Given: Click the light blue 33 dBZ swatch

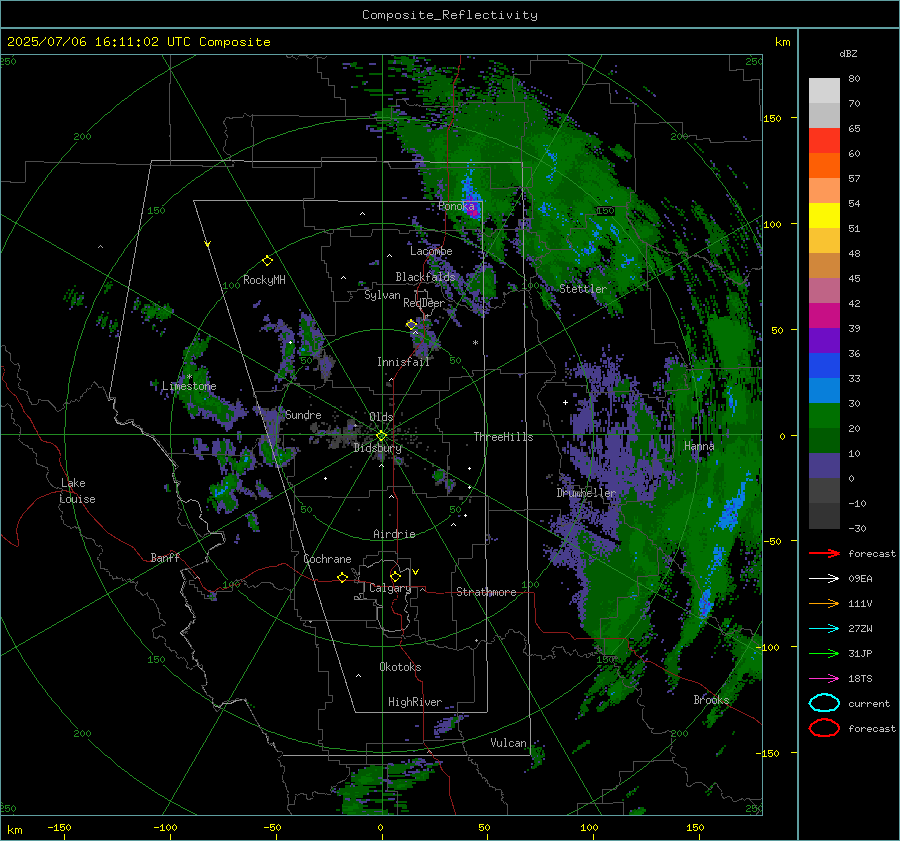Looking at the screenshot, I should coord(824,390).
